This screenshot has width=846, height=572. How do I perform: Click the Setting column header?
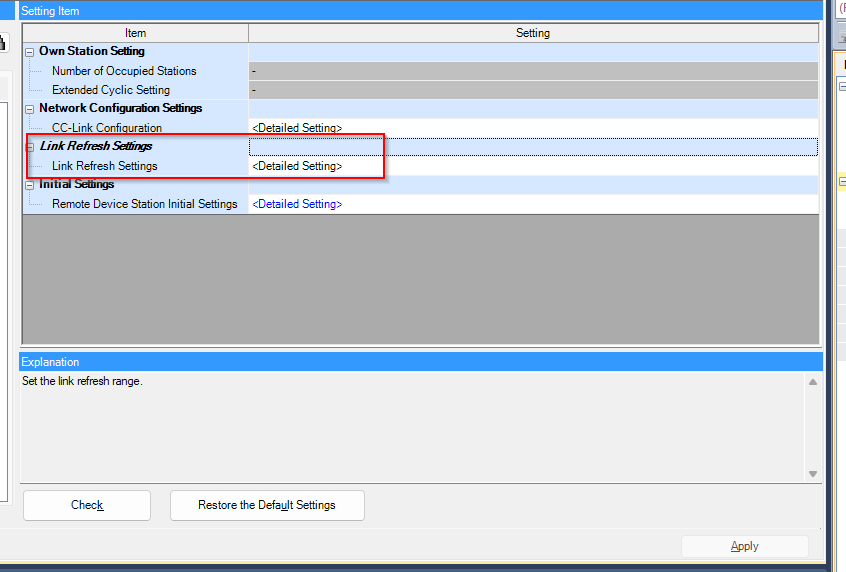533,33
